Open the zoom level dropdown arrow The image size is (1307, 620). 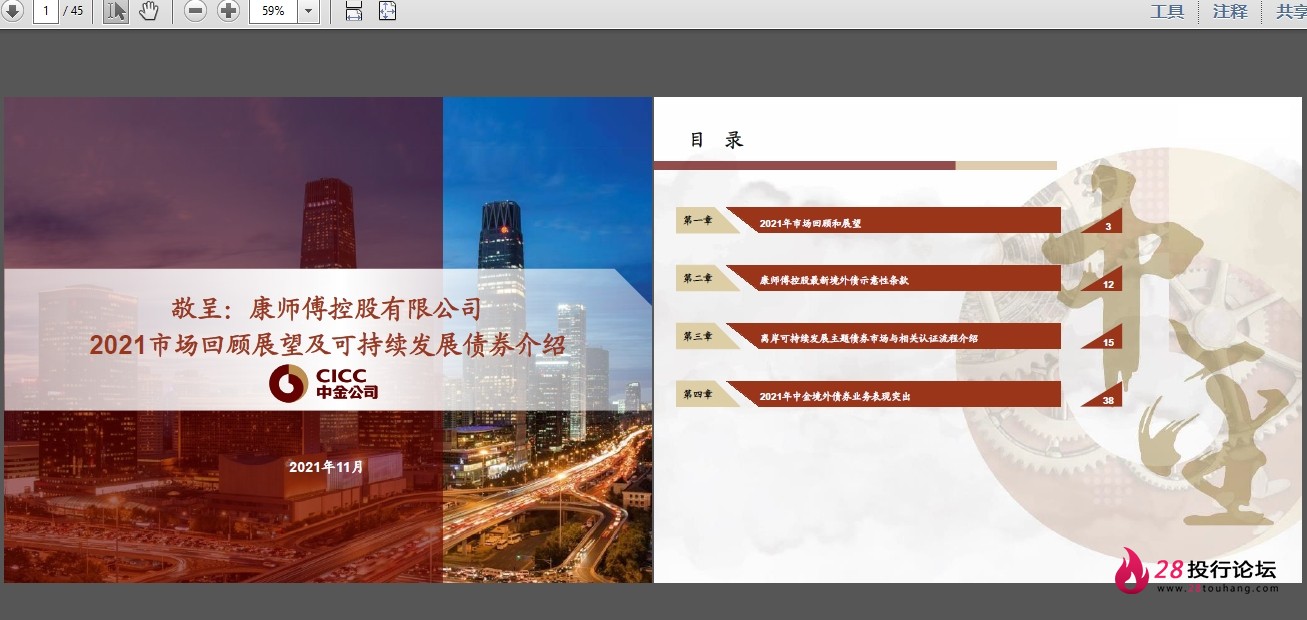coord(308,11)
